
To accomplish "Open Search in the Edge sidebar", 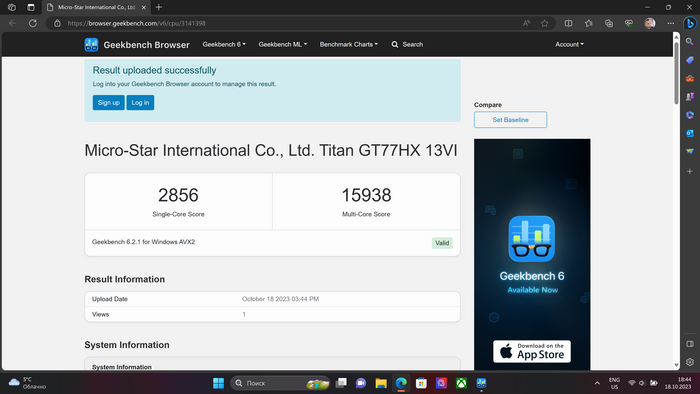I will point(690,41).
